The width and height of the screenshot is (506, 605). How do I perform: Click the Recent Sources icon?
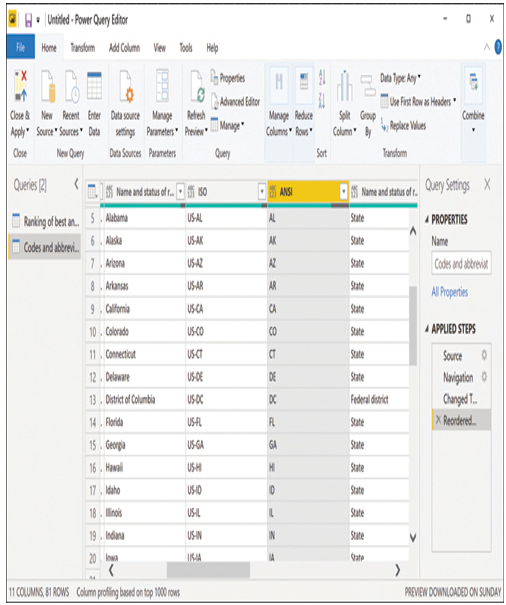[72, 87]
